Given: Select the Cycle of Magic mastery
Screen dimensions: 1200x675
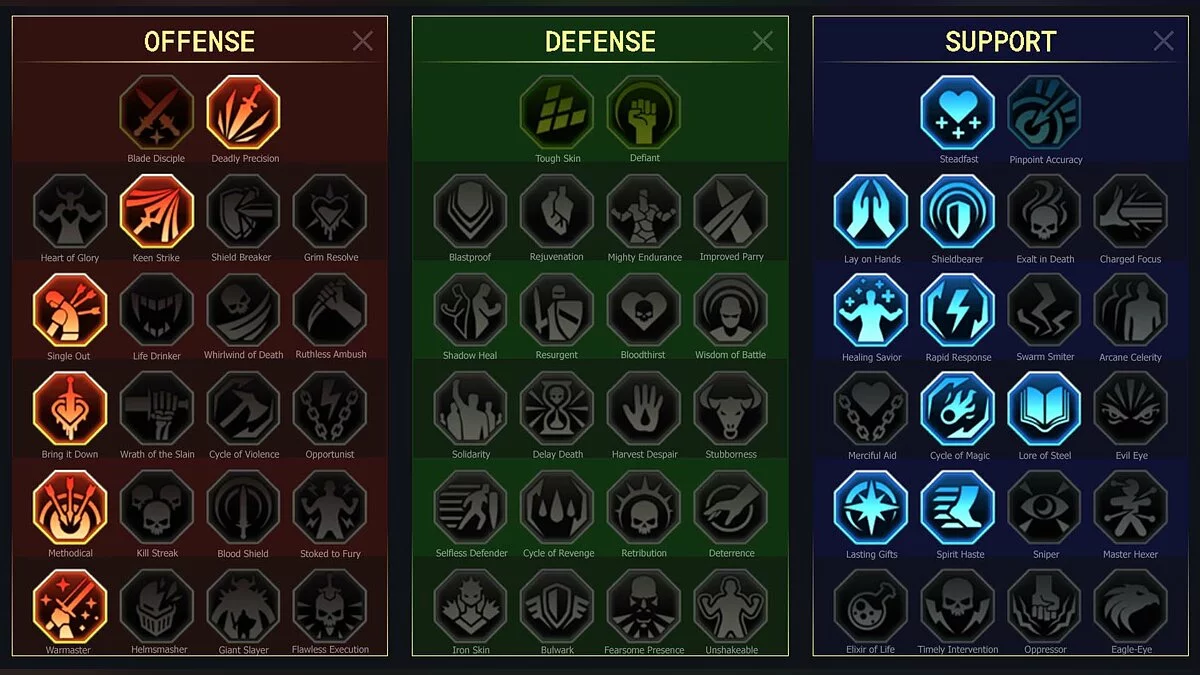Looking at the screenshot, I should click(958, 409).
